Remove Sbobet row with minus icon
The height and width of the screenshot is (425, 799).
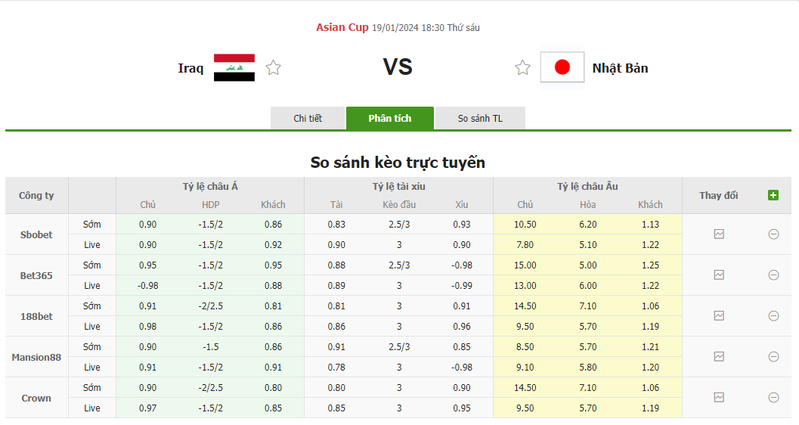773,234
